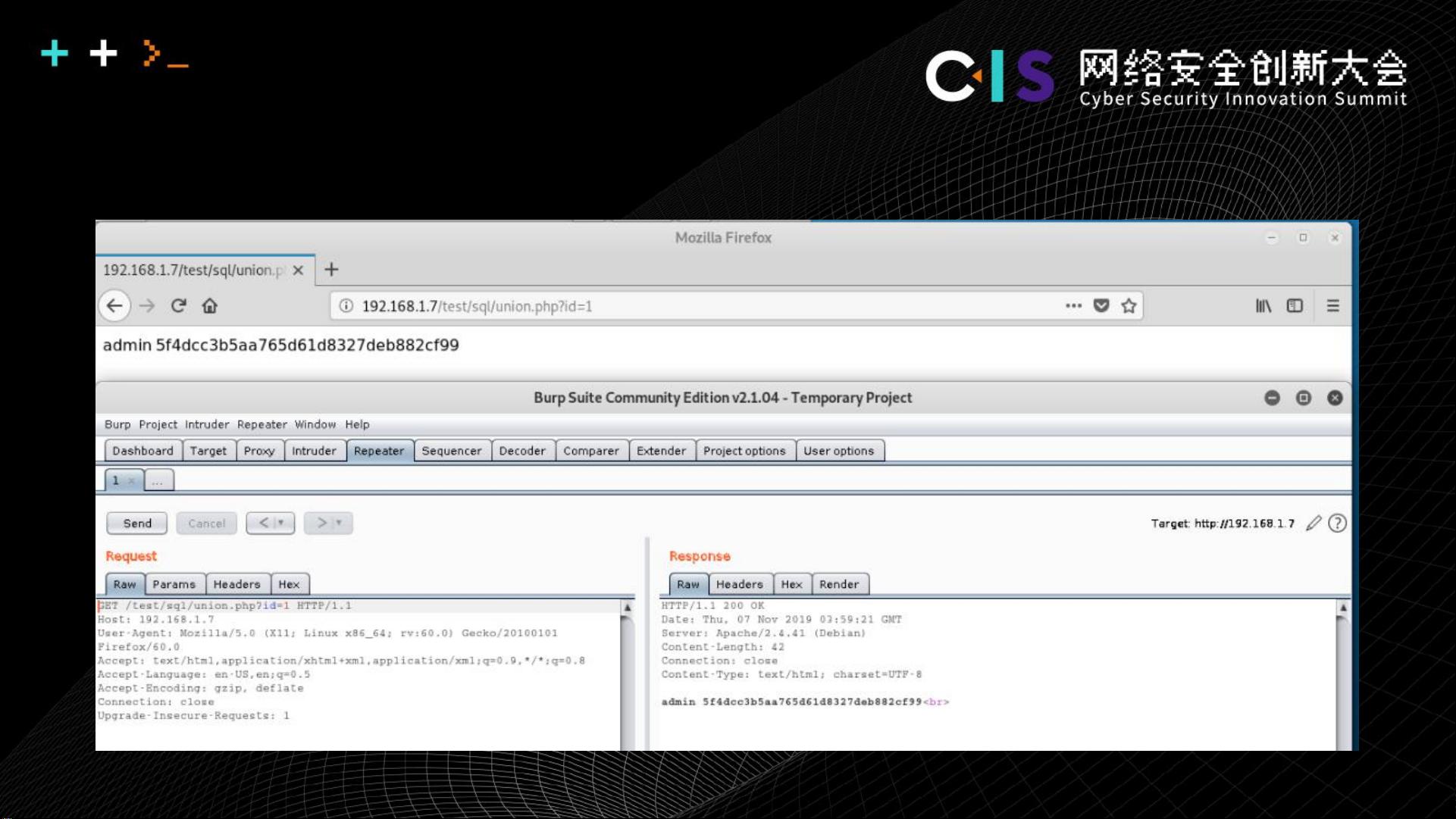
Task: Click Firefox forward arrow button
Action: click(x=147, y=306)
